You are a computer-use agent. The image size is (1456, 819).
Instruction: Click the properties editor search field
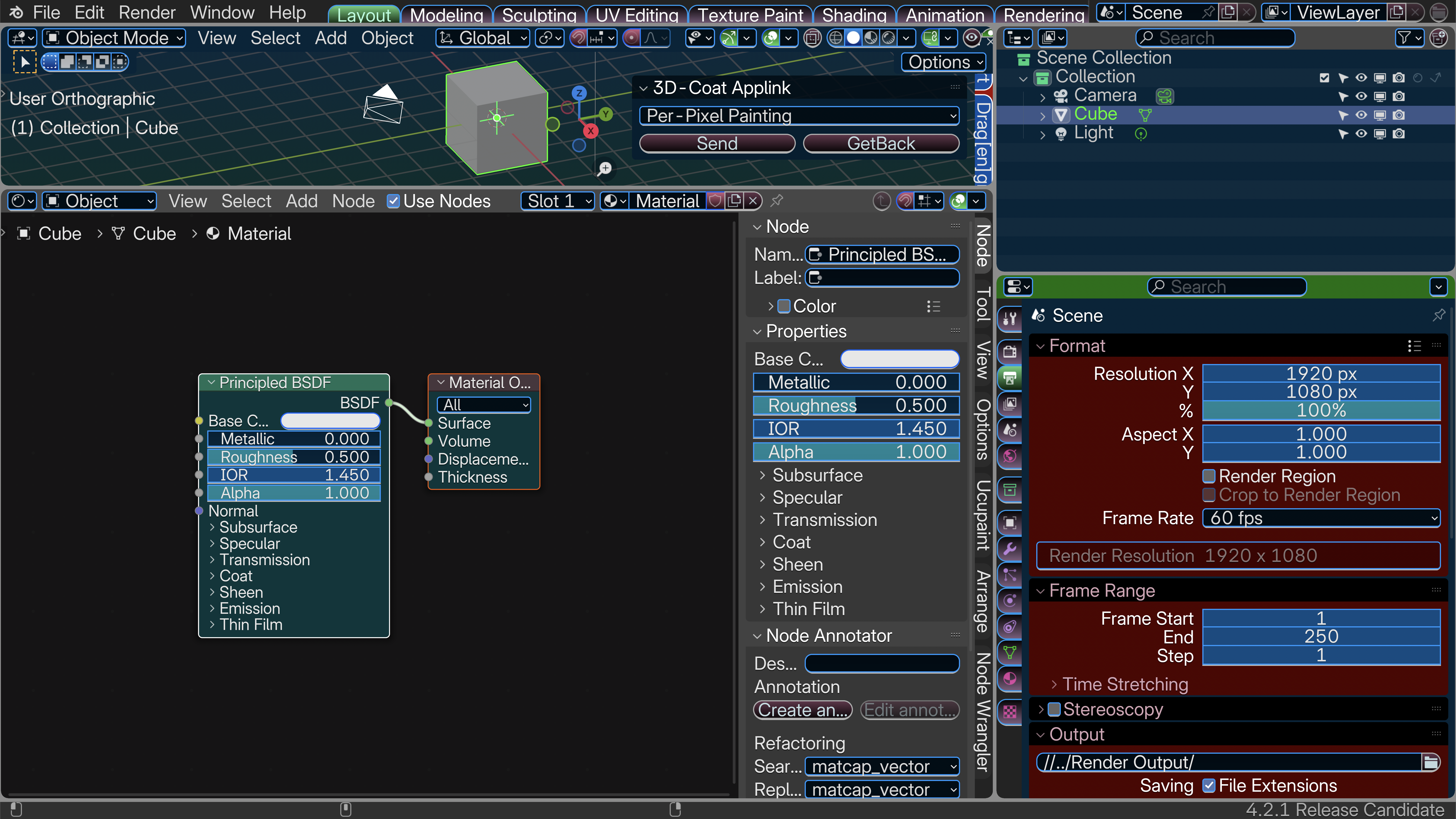pos(1226,287)
